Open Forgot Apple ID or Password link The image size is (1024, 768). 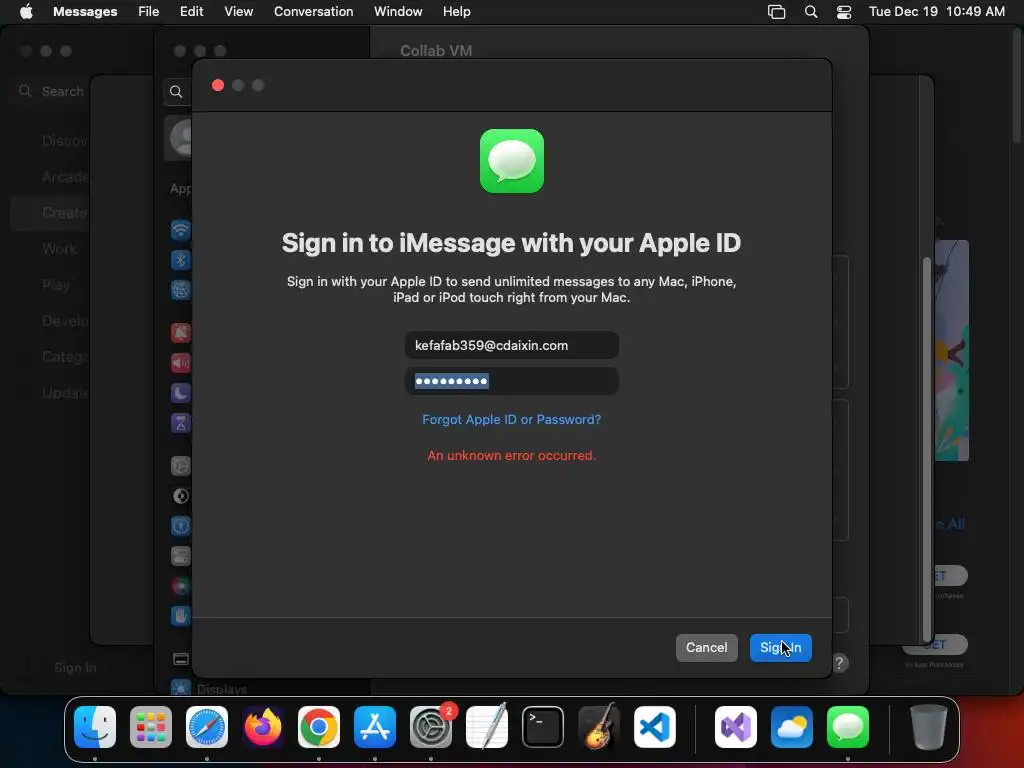pyautogui.click(x=511, y=419)
